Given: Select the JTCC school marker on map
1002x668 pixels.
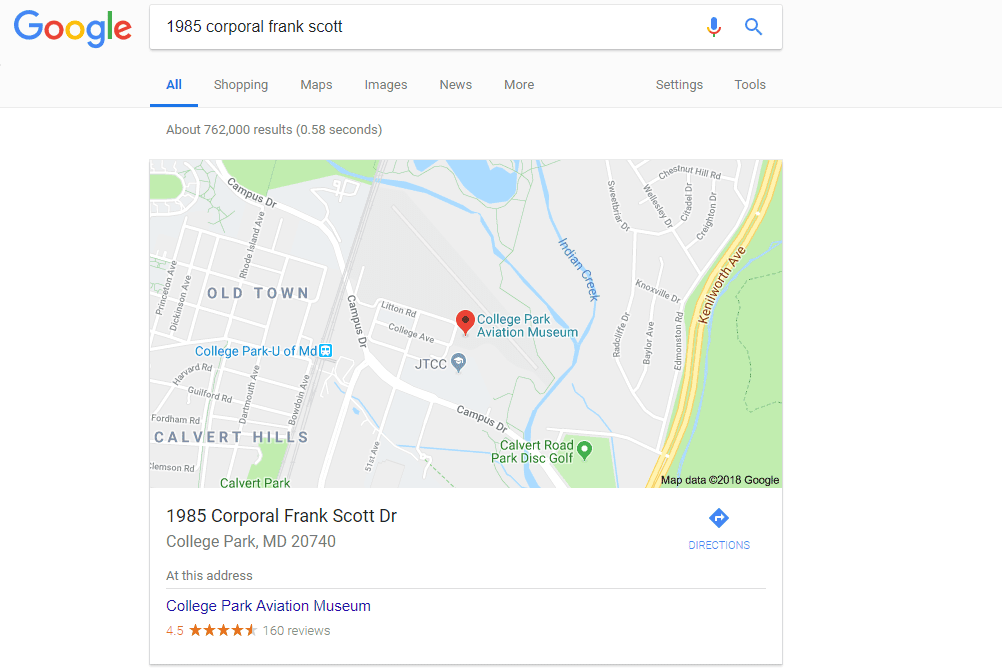Looking at the screenshot, I should click(x=458, y=363).
